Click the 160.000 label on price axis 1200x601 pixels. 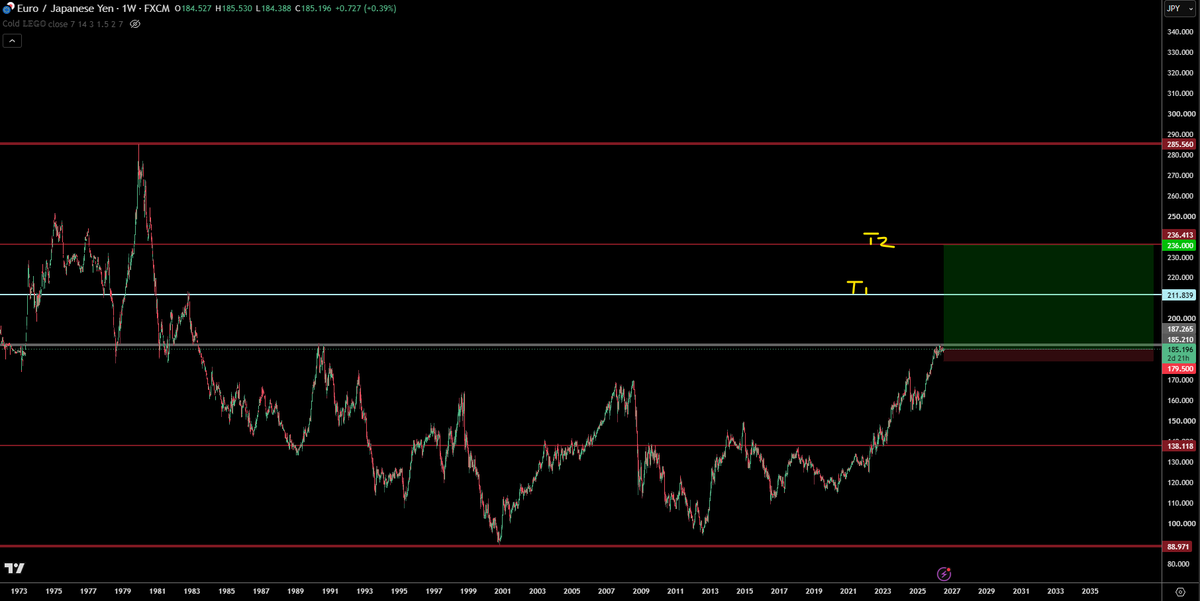(1180, 400)
